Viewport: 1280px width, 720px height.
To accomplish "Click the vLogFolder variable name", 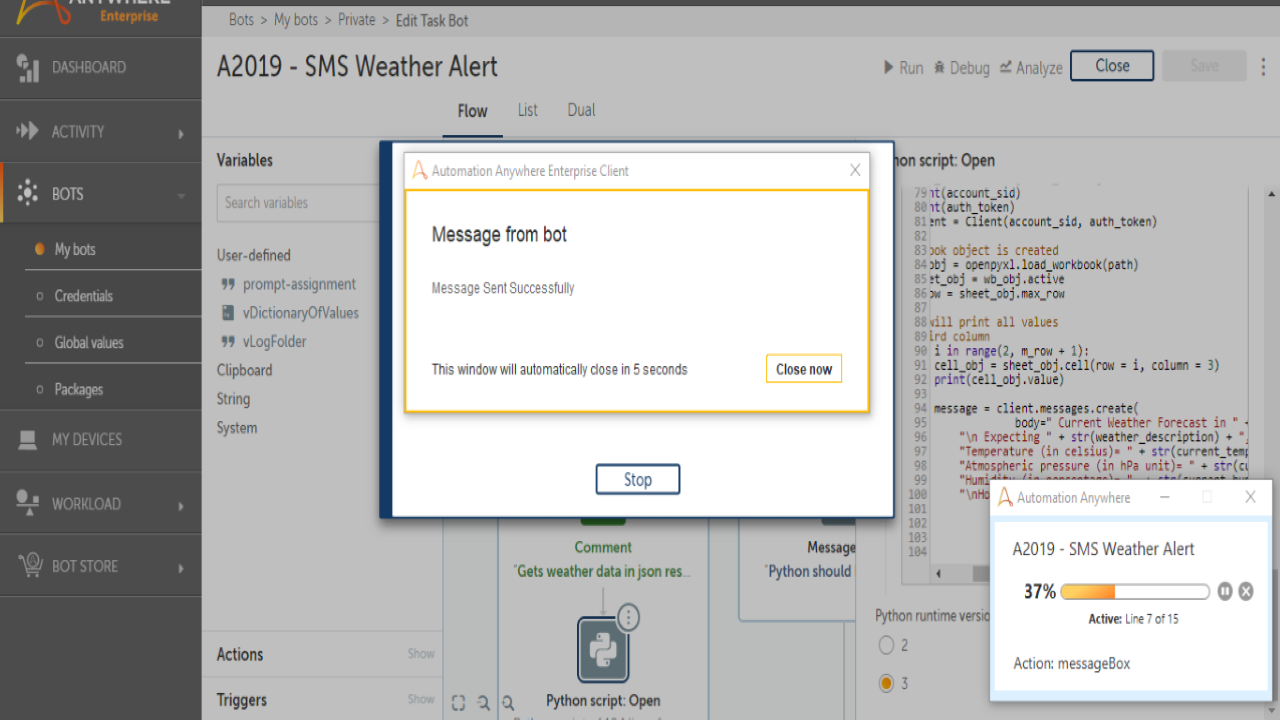I will click(x=275, y=341).
